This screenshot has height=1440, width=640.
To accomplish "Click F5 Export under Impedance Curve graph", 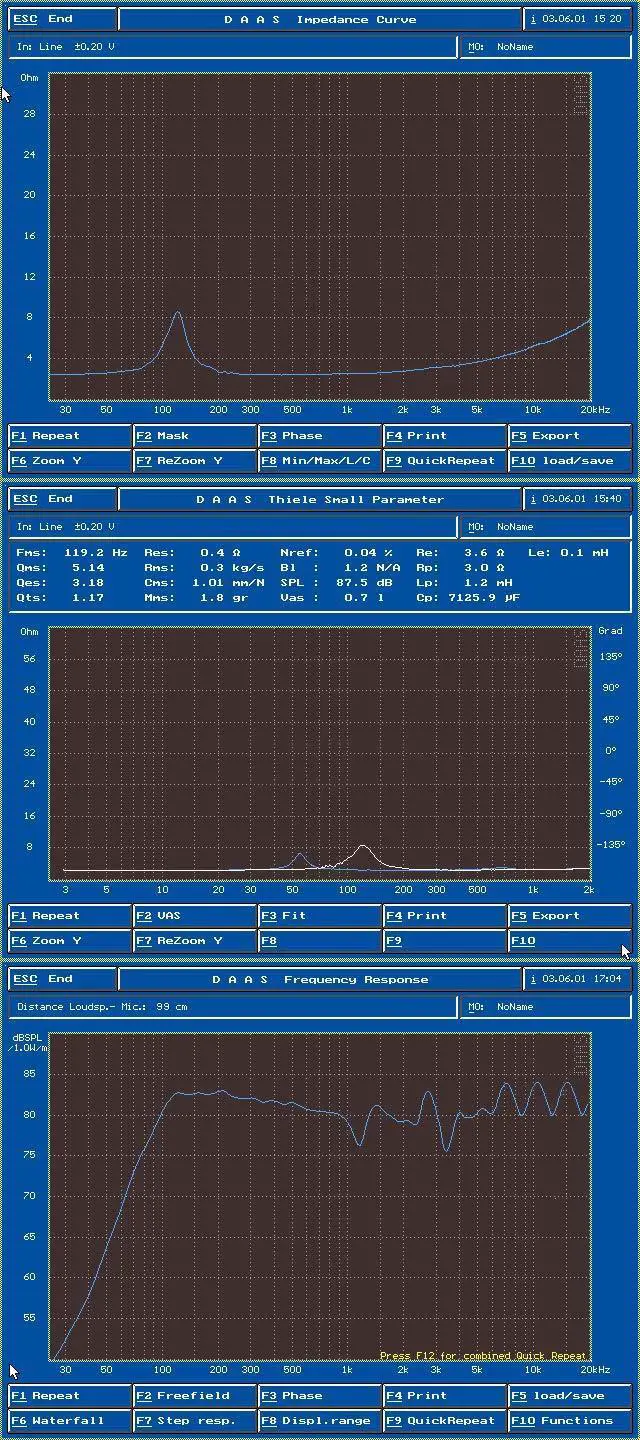I will point(571,436).
